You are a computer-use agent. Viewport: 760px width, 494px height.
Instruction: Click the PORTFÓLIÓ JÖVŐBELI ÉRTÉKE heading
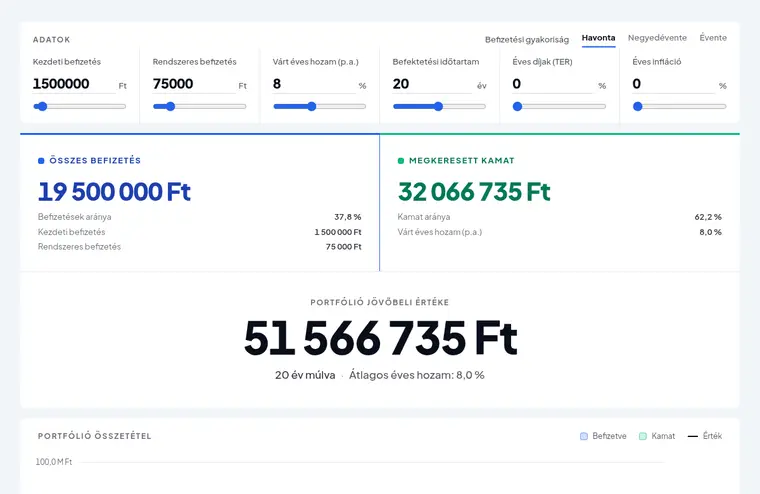click(x=380, y=303)
